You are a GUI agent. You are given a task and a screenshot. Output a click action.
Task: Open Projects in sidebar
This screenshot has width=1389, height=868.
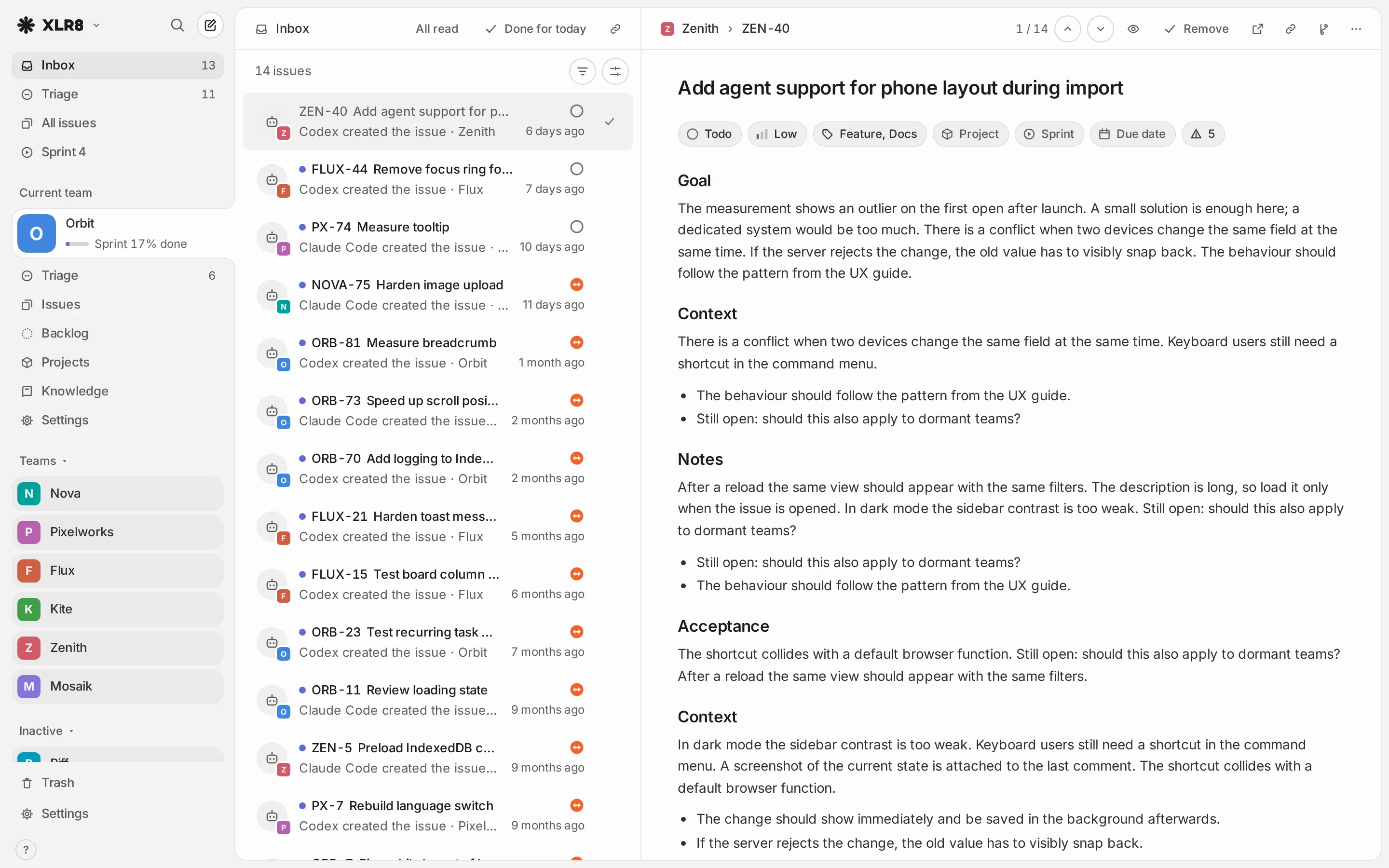(x=117, y=362)
